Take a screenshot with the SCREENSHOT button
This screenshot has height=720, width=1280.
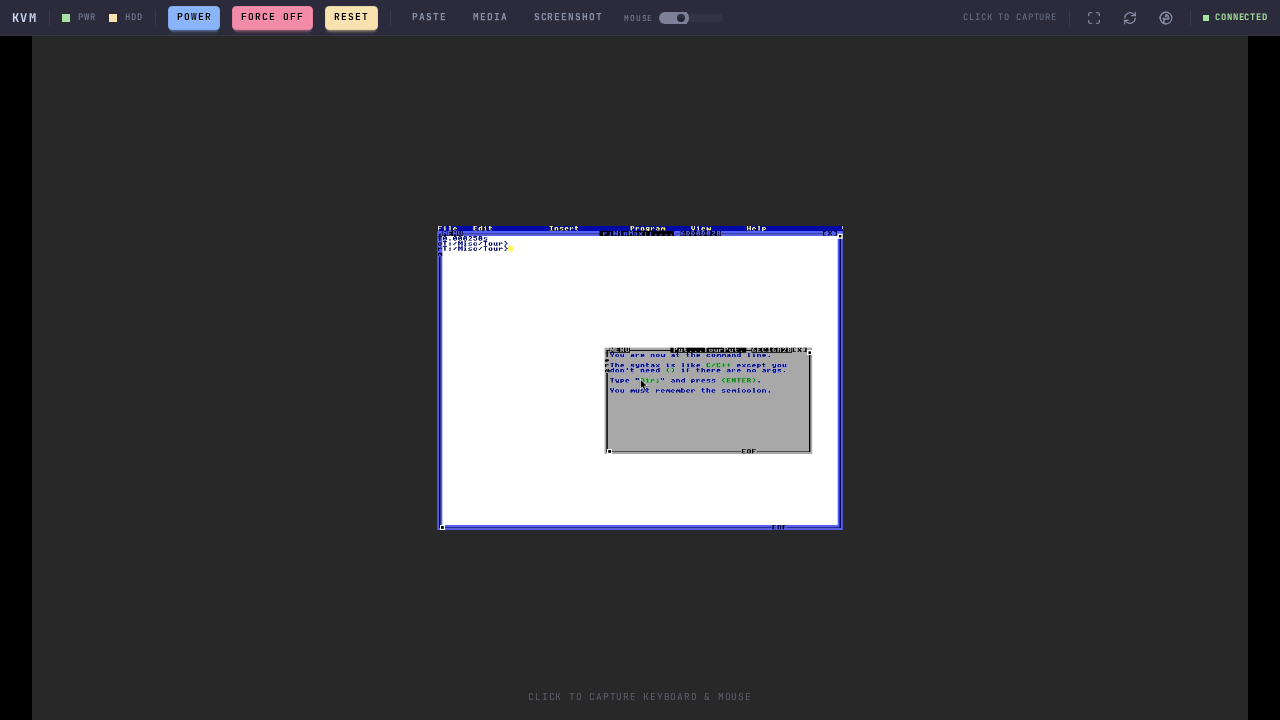tap(568, 17)
